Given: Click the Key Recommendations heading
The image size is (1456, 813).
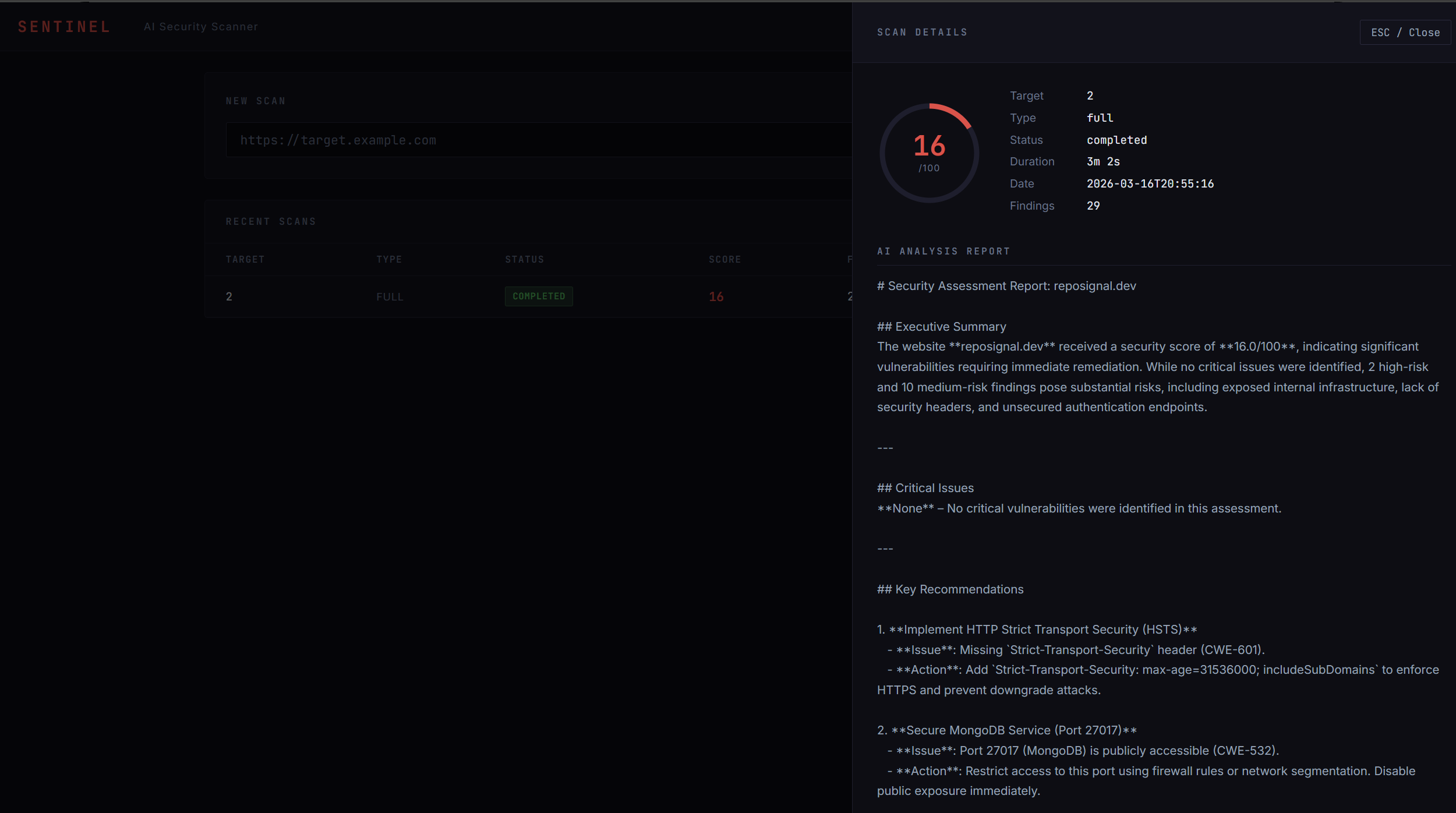Looking at the screenshot, I should pos(950,589).
